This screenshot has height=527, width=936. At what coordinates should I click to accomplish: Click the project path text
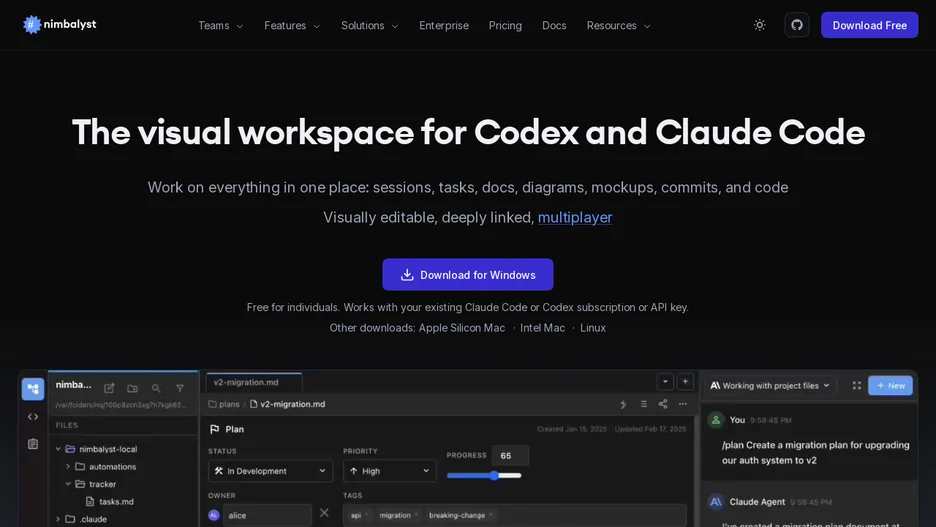[x=121, y=405]
